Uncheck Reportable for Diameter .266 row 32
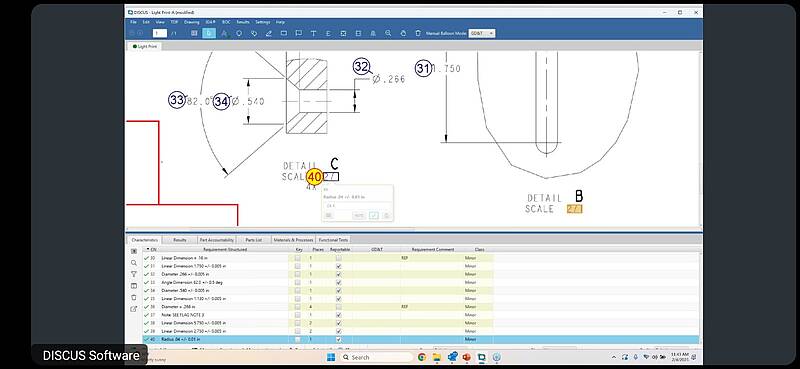This screenshot has width=800, height=369. (338, 274)
